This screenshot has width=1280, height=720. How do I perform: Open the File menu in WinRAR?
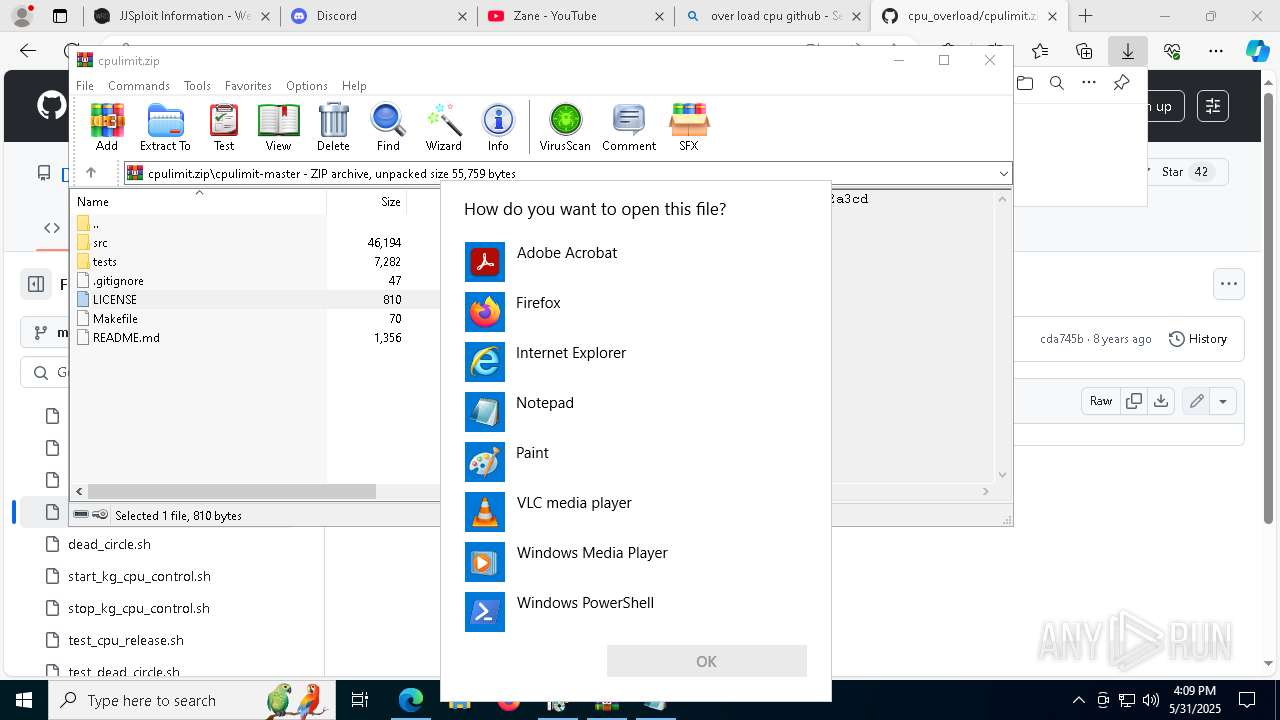[85, 86]
